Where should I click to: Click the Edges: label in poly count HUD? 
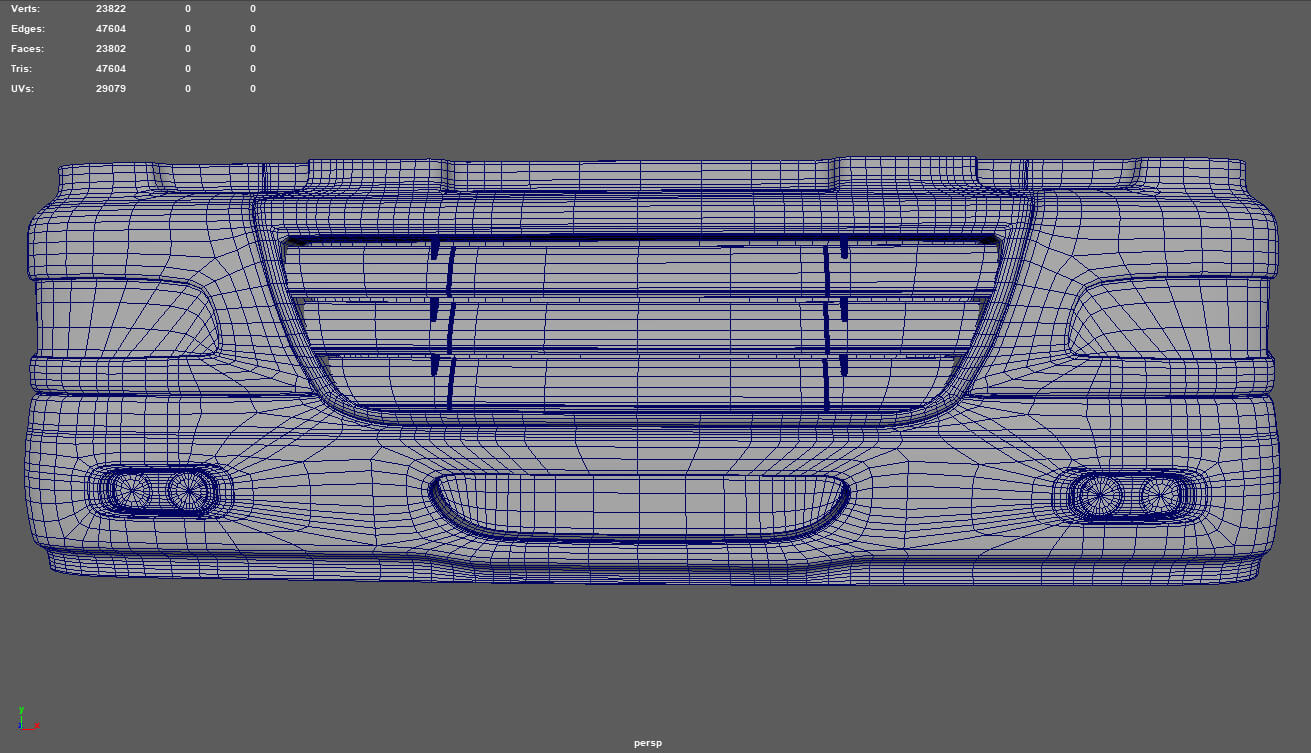pyautogui.click(x=27, y=29)
